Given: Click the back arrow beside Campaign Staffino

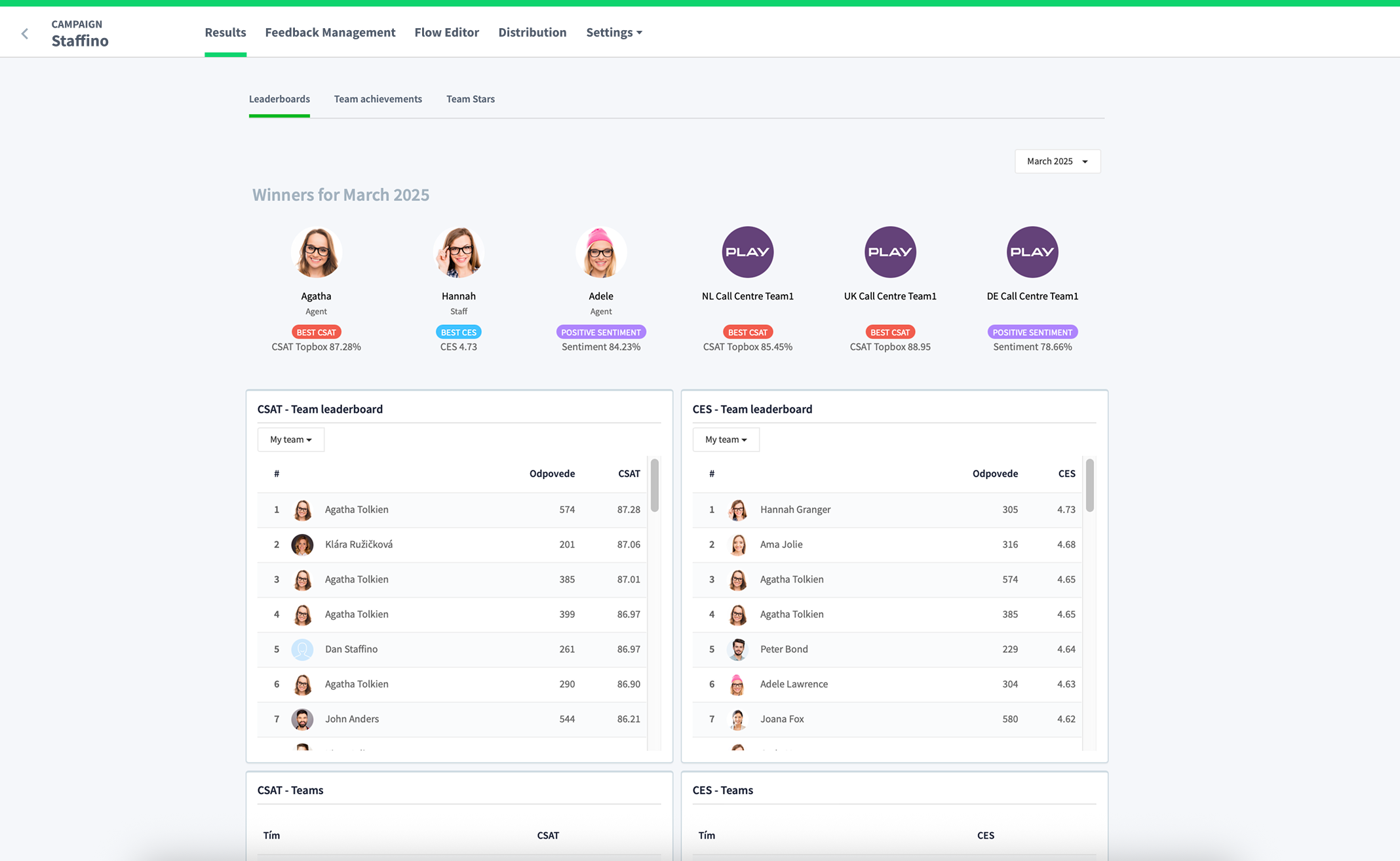Looking at the screenshot, I should (x=25, y=33).
